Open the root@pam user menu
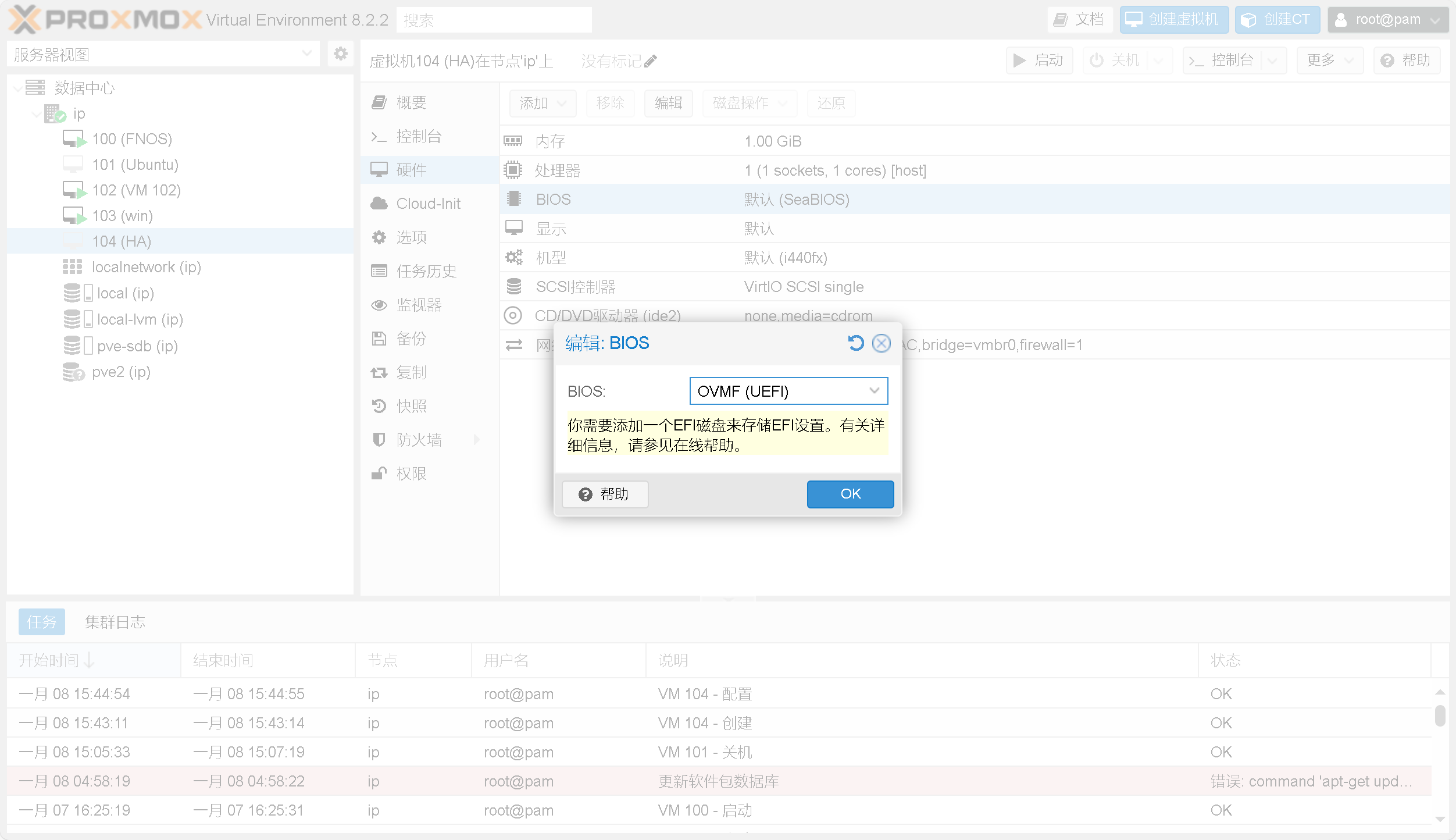This screenshot has width=1456, height=840. (x=1388, y=20)
